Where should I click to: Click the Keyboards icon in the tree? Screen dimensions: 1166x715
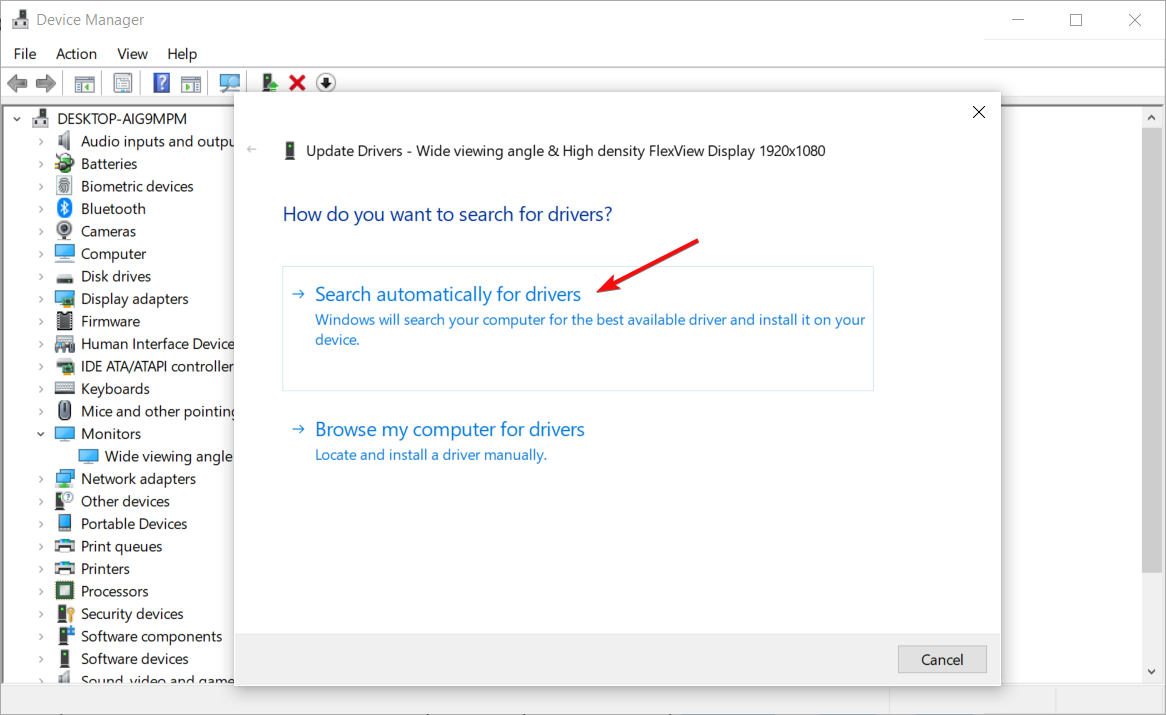(x=65, y=389)
